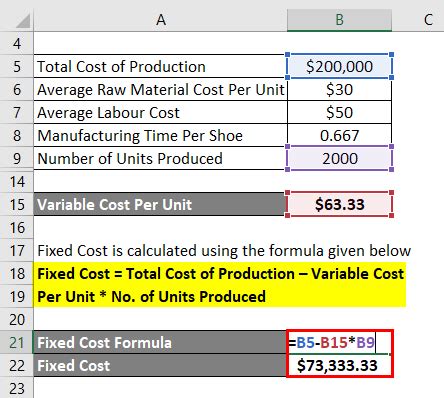The height and width of the screenshot is (398, 444).
Task: Select row 15 header
Action: point(17,204)
